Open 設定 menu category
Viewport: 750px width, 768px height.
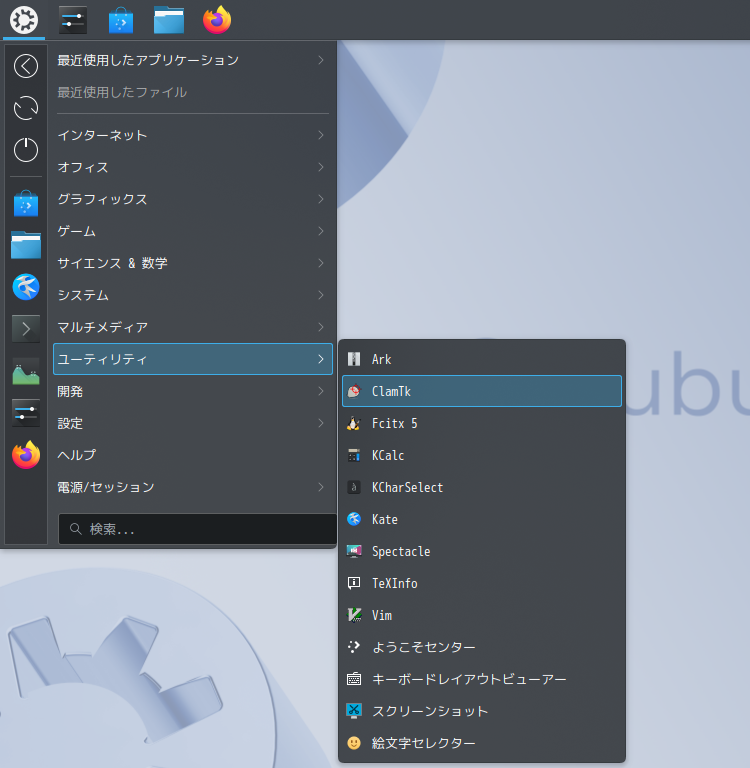point(193,423)
